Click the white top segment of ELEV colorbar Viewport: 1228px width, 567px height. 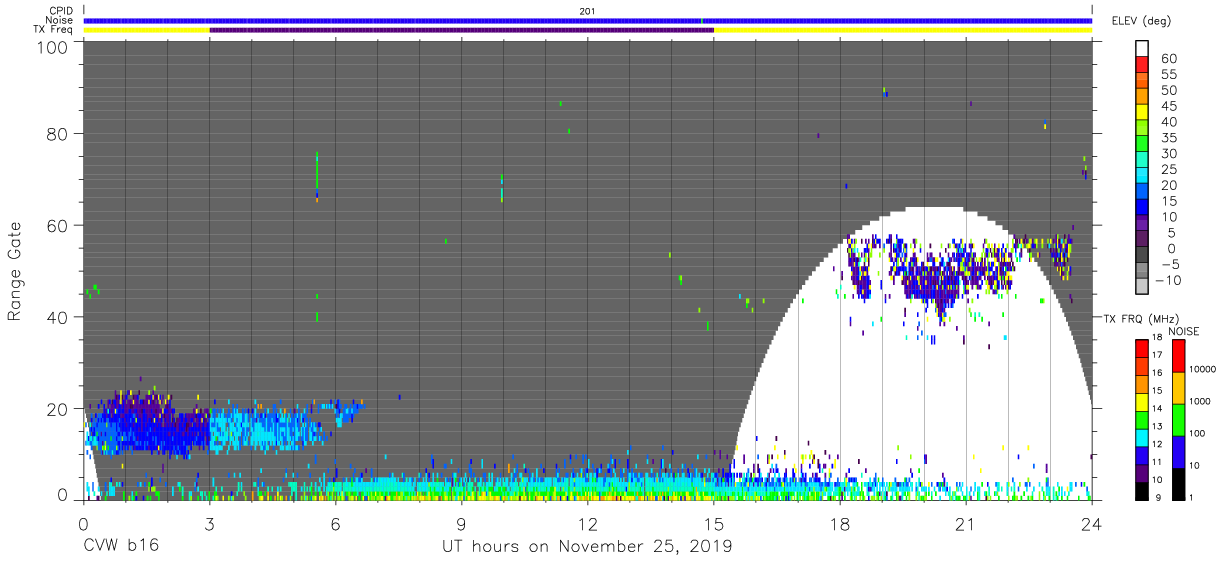tap(1142, 49)
